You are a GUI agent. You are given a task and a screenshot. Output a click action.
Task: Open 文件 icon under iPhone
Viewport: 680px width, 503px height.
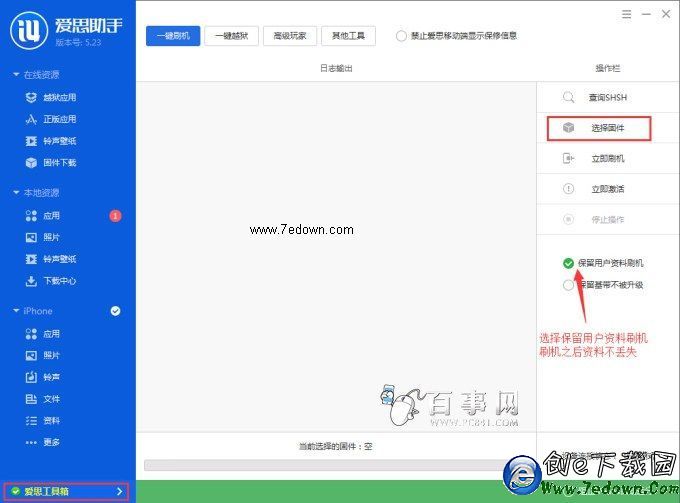click(31, 399)
